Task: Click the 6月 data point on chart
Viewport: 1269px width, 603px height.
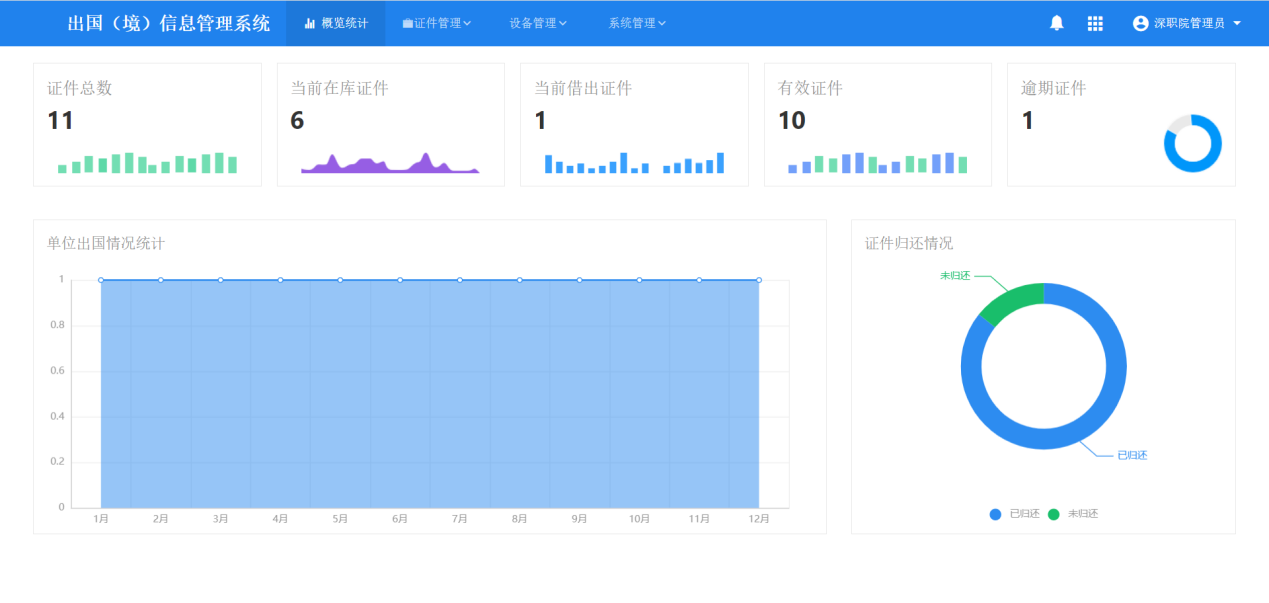Action: 400,280
